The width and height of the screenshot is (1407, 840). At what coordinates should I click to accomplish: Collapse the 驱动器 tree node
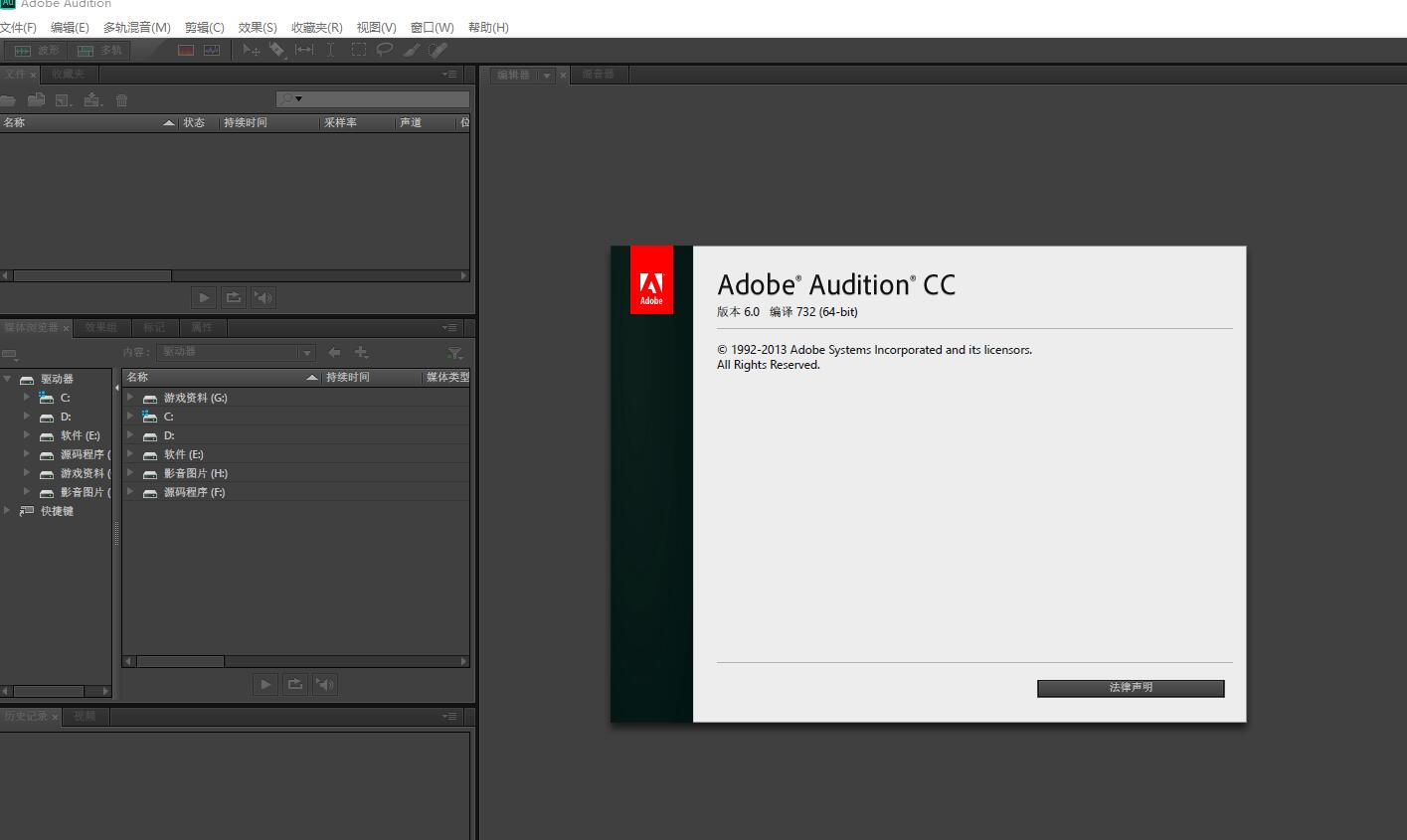(x=7, y=379)
